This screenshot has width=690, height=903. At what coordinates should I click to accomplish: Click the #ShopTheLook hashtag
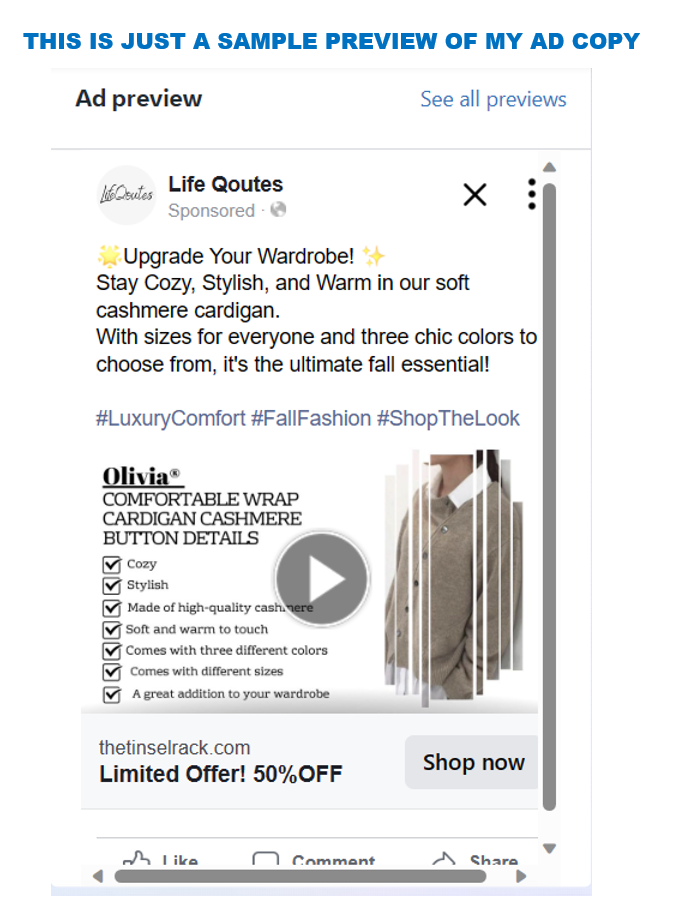(448, 418)
